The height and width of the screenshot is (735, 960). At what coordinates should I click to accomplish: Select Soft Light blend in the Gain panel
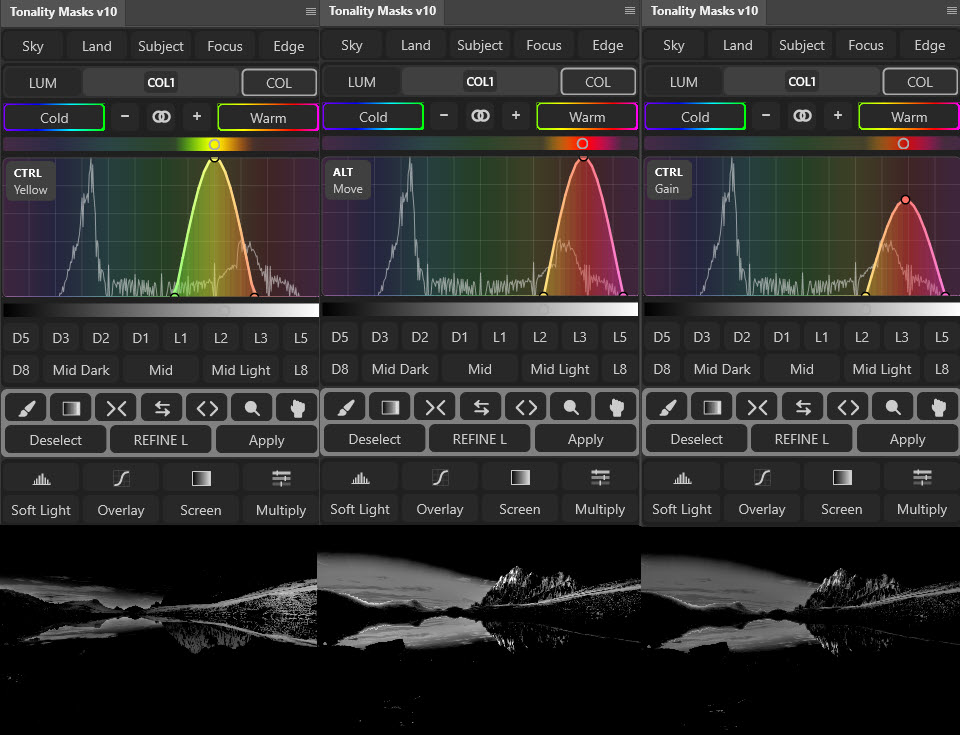(x=682, y=509)
